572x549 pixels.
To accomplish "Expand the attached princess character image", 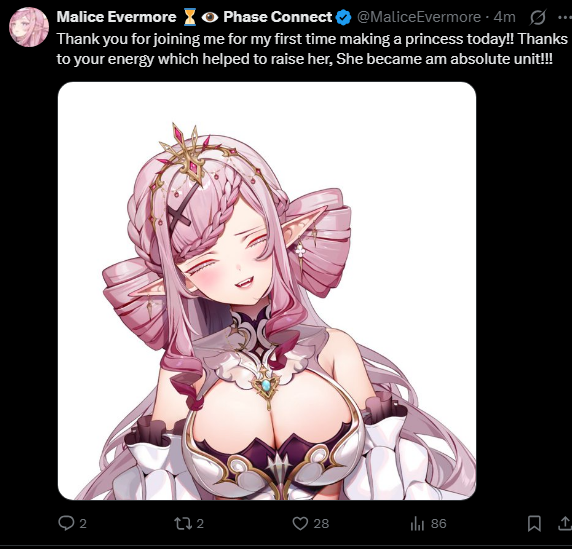I will point(267,291).
